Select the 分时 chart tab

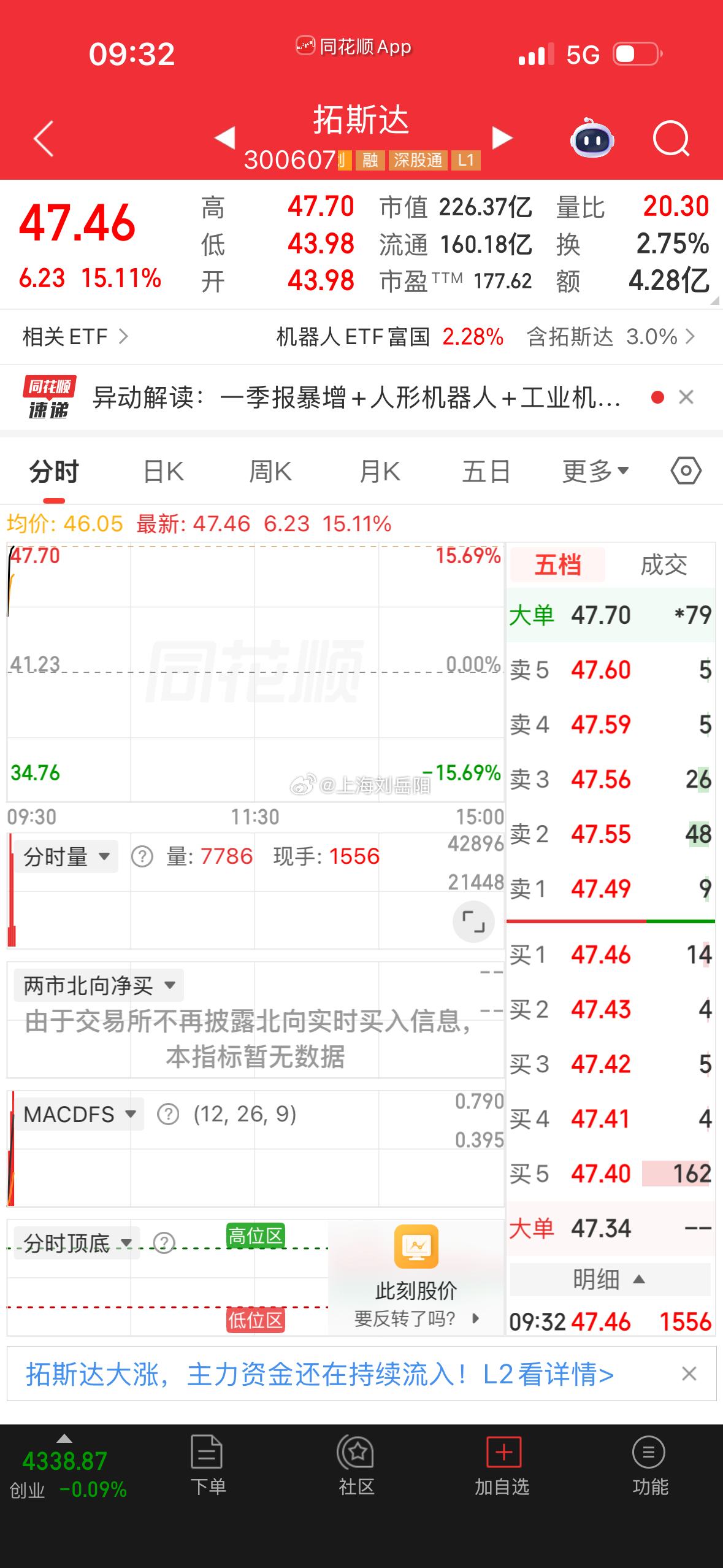pyautogui.click(x=54, y=471)
